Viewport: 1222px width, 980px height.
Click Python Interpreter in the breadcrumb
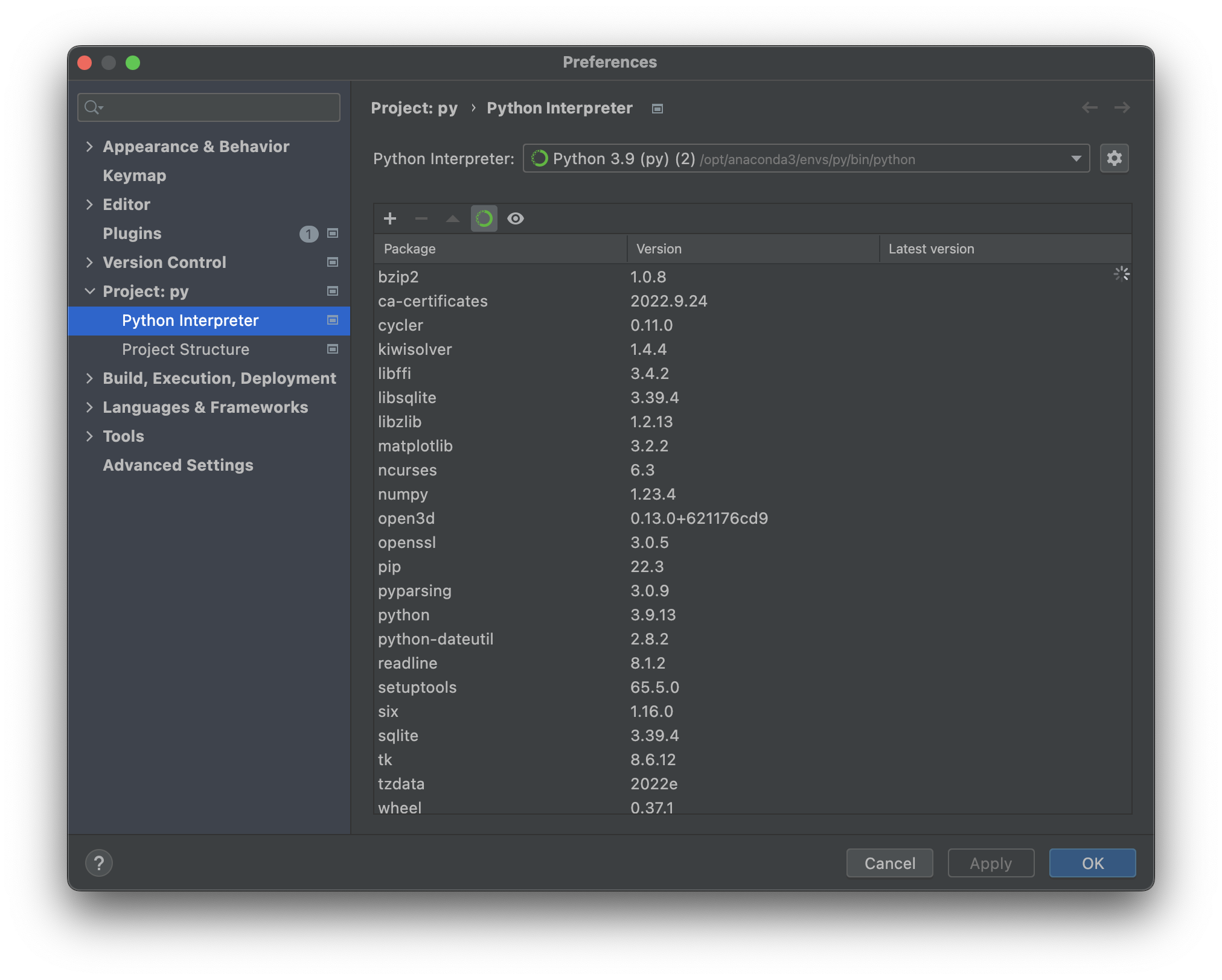point(559,108)
